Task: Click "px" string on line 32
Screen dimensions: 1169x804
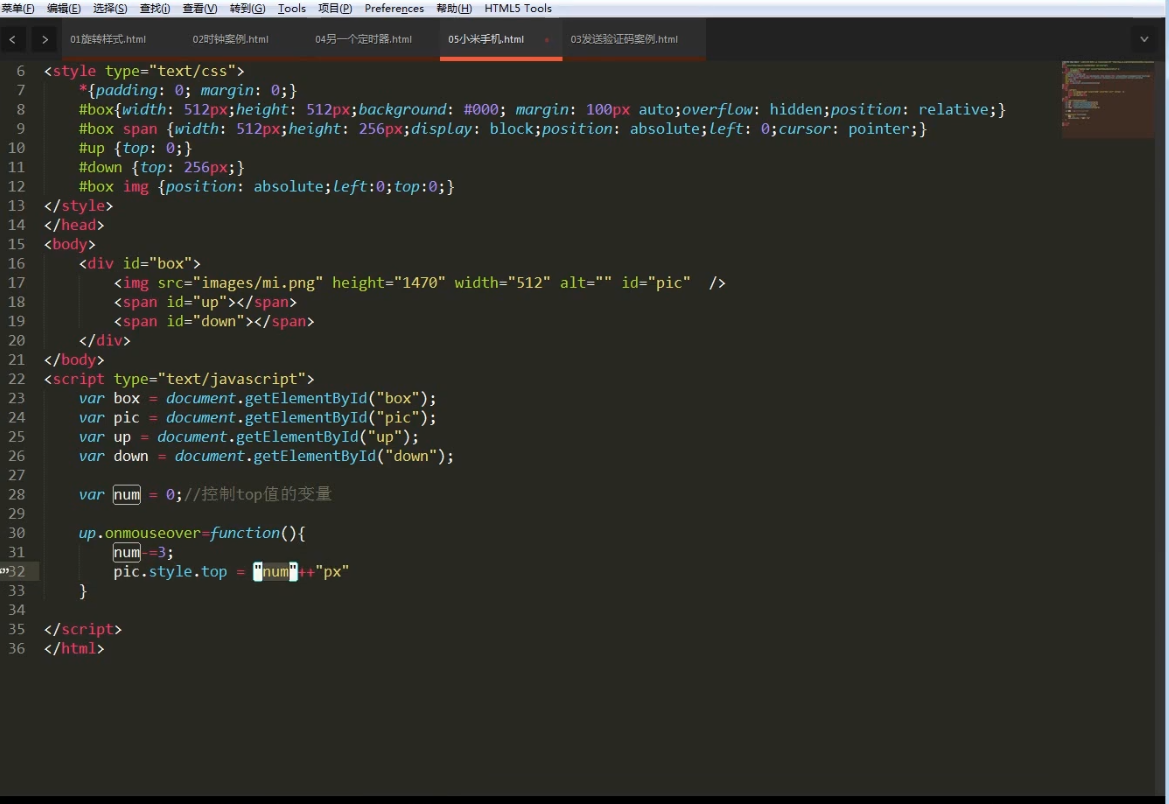Action: (x=332, y=572)
